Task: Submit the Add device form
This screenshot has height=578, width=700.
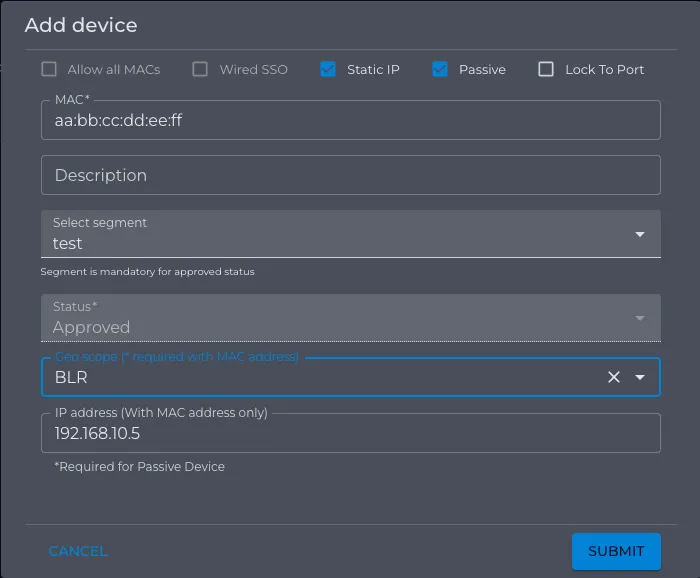Action: pyautogui.click(x=616, y=551)
